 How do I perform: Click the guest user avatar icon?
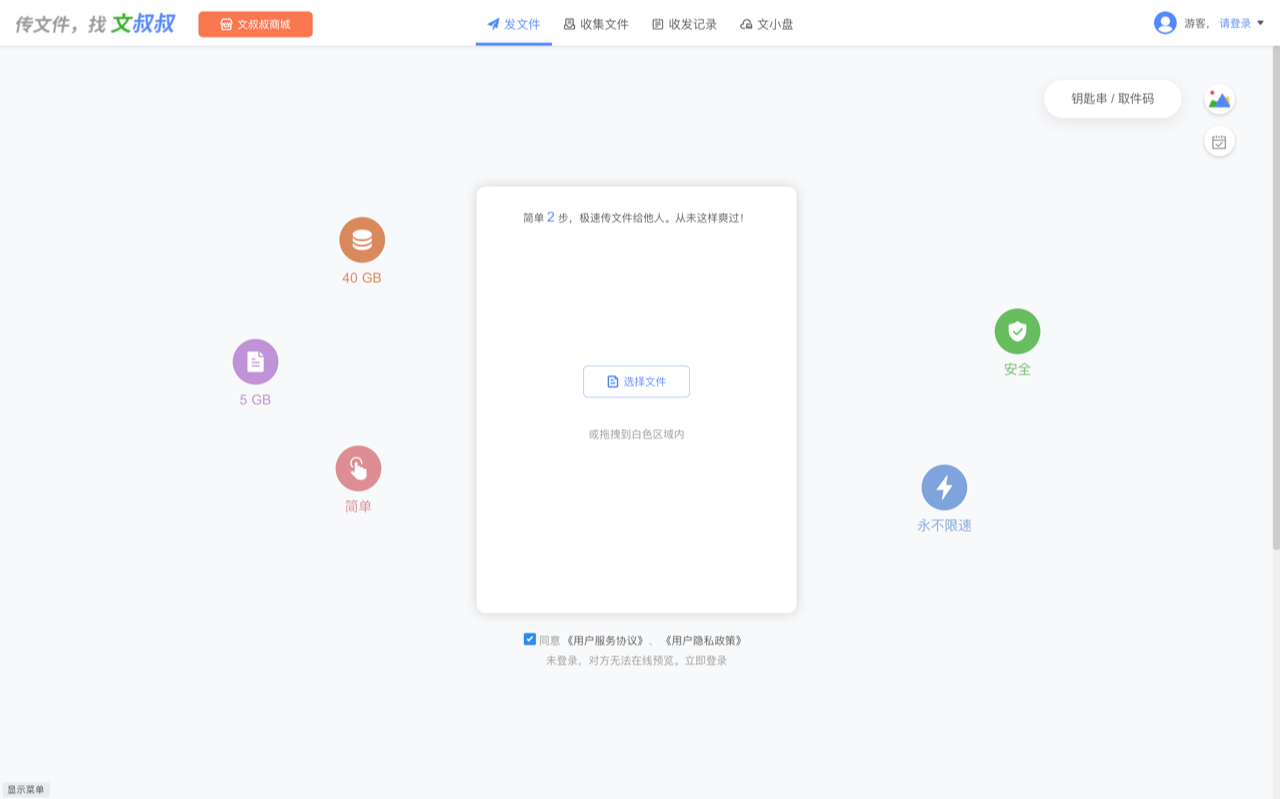[1165, 23]
